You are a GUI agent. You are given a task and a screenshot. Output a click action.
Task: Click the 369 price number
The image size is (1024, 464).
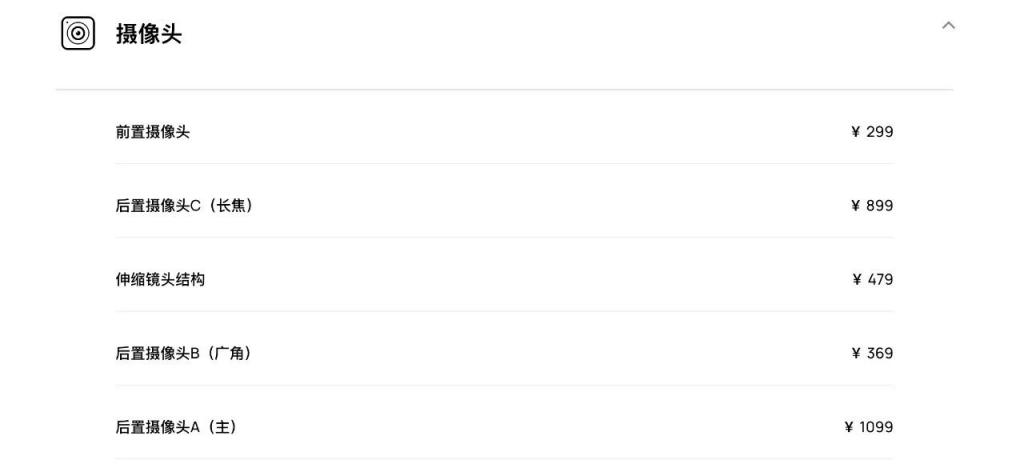(x=880, y=354)
